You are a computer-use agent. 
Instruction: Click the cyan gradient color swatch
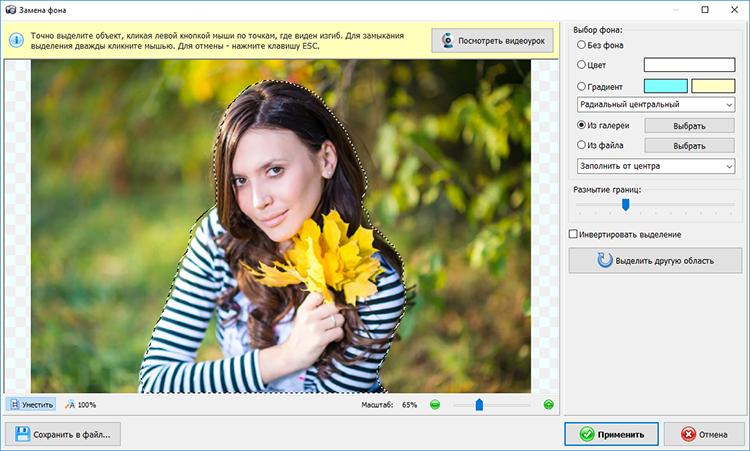tap(665, 86)
